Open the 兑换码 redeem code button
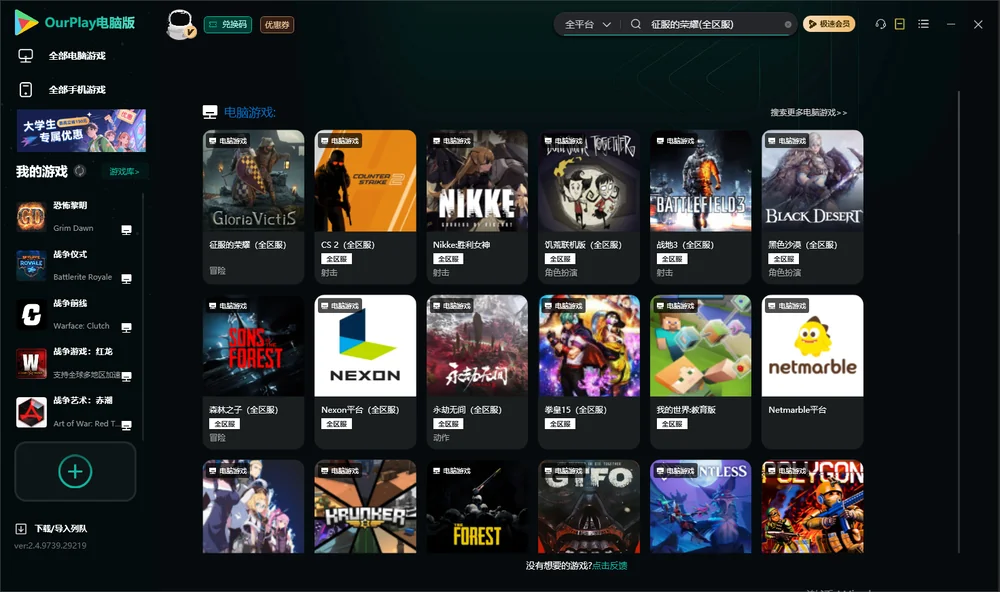The image size is (1000, 592). tap(228, 24)
